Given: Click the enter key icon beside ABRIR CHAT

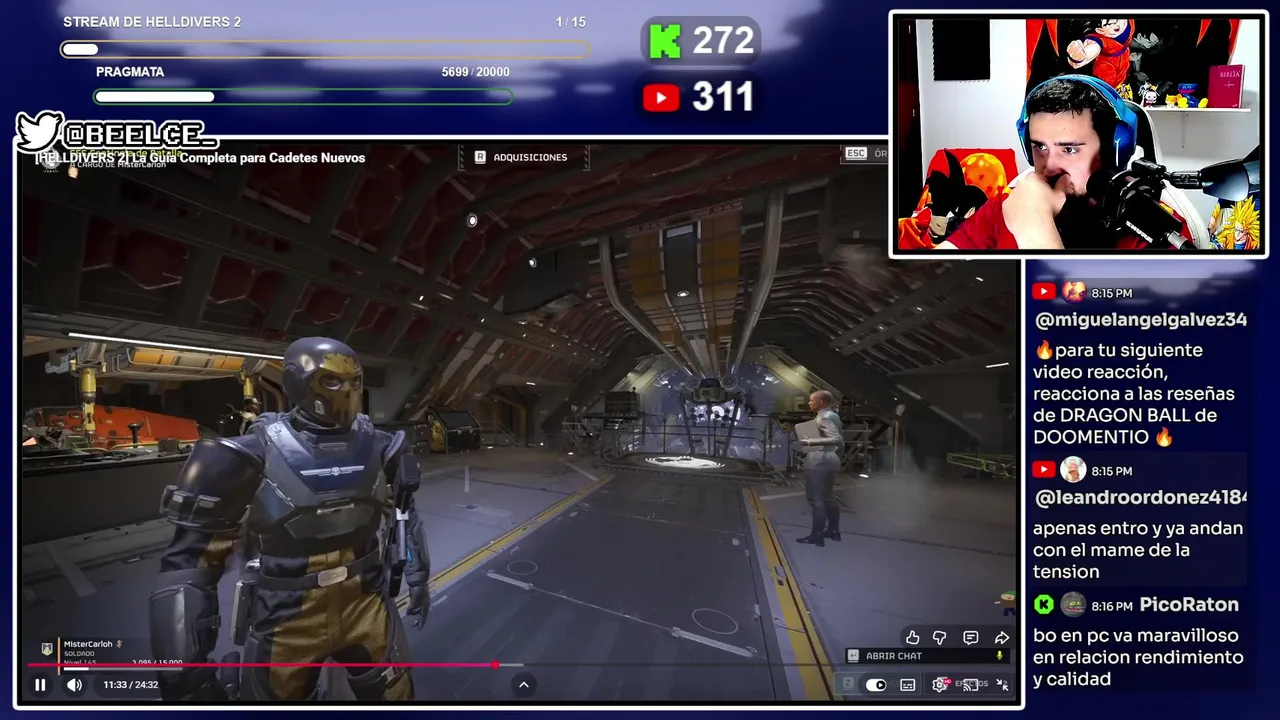Looking at the screenshot, I should click(x=852, y=656).
